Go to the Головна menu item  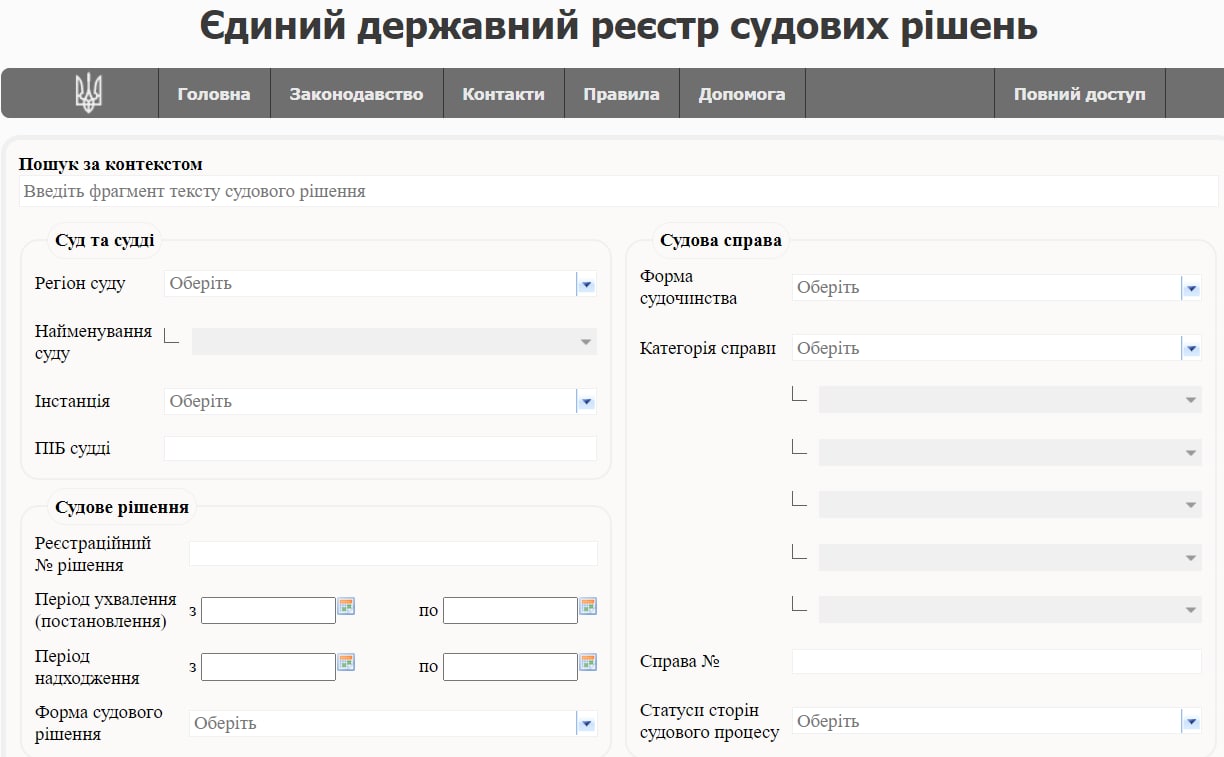(214, 94)
